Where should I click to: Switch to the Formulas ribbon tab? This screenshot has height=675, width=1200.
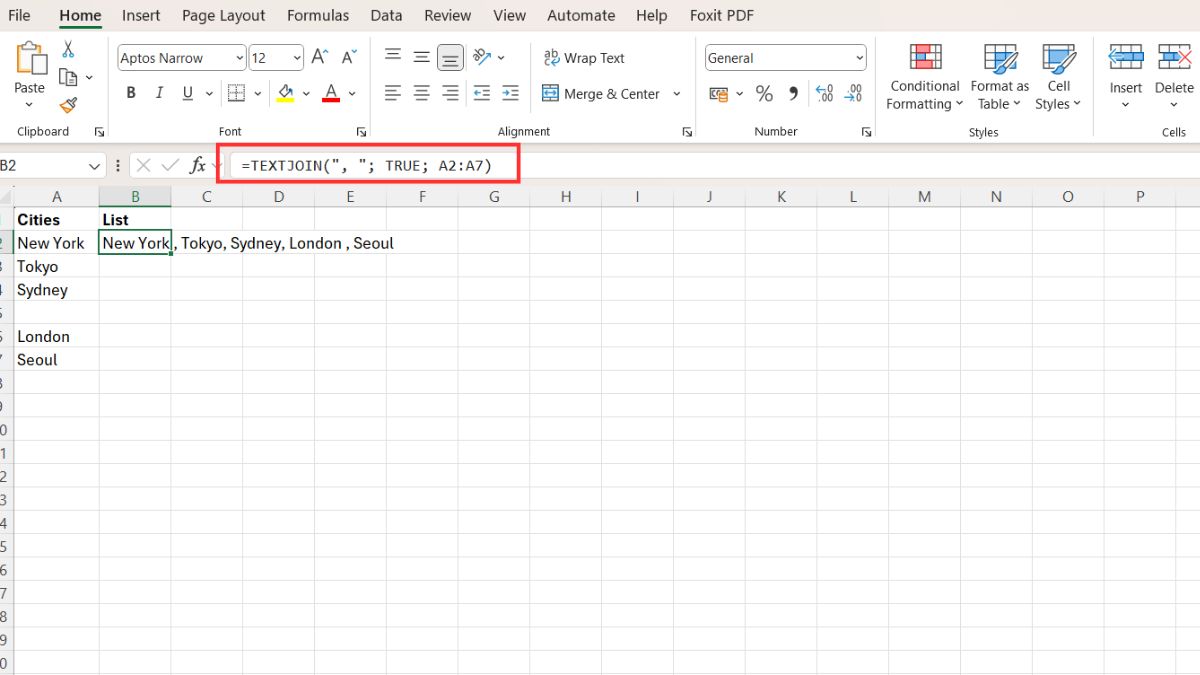click(317, 15)
